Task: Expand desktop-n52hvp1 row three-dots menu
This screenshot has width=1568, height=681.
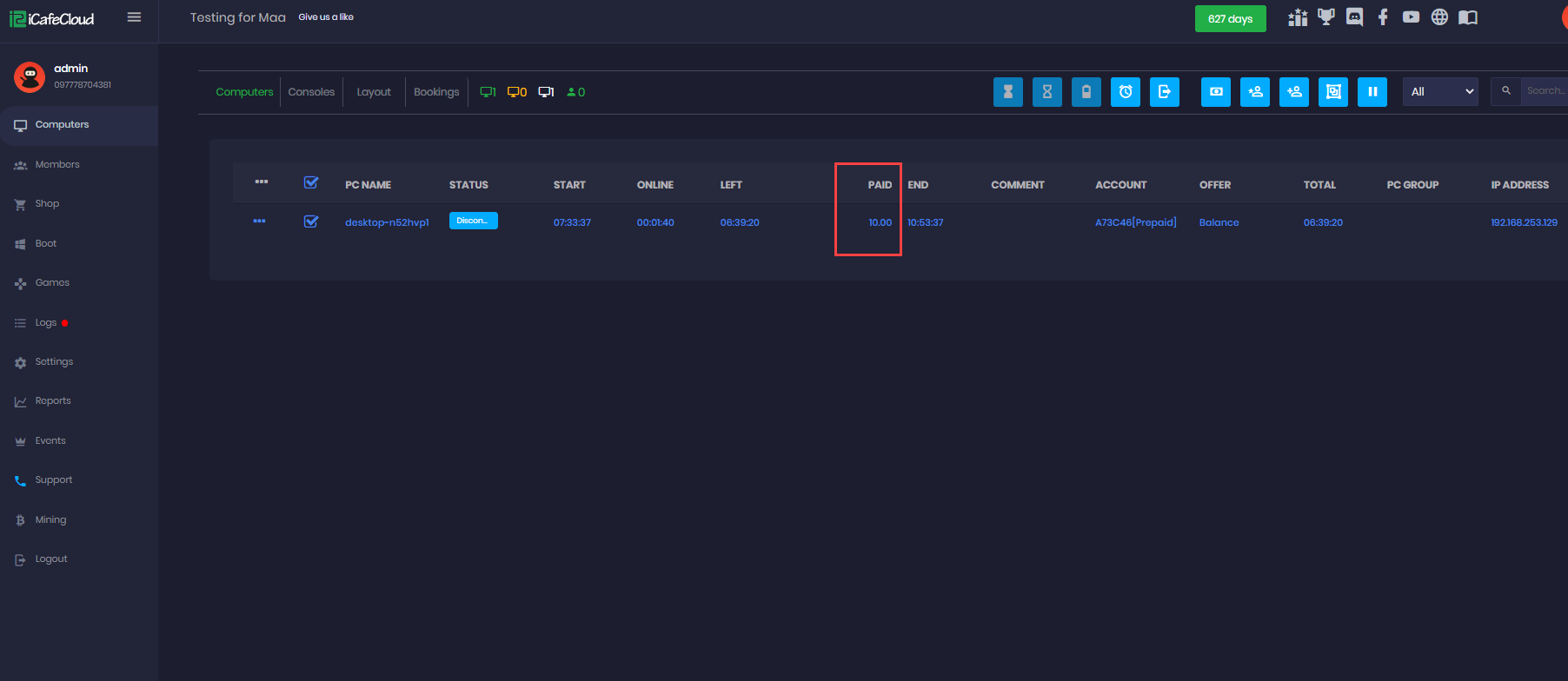Action: [x=259, y=221]
